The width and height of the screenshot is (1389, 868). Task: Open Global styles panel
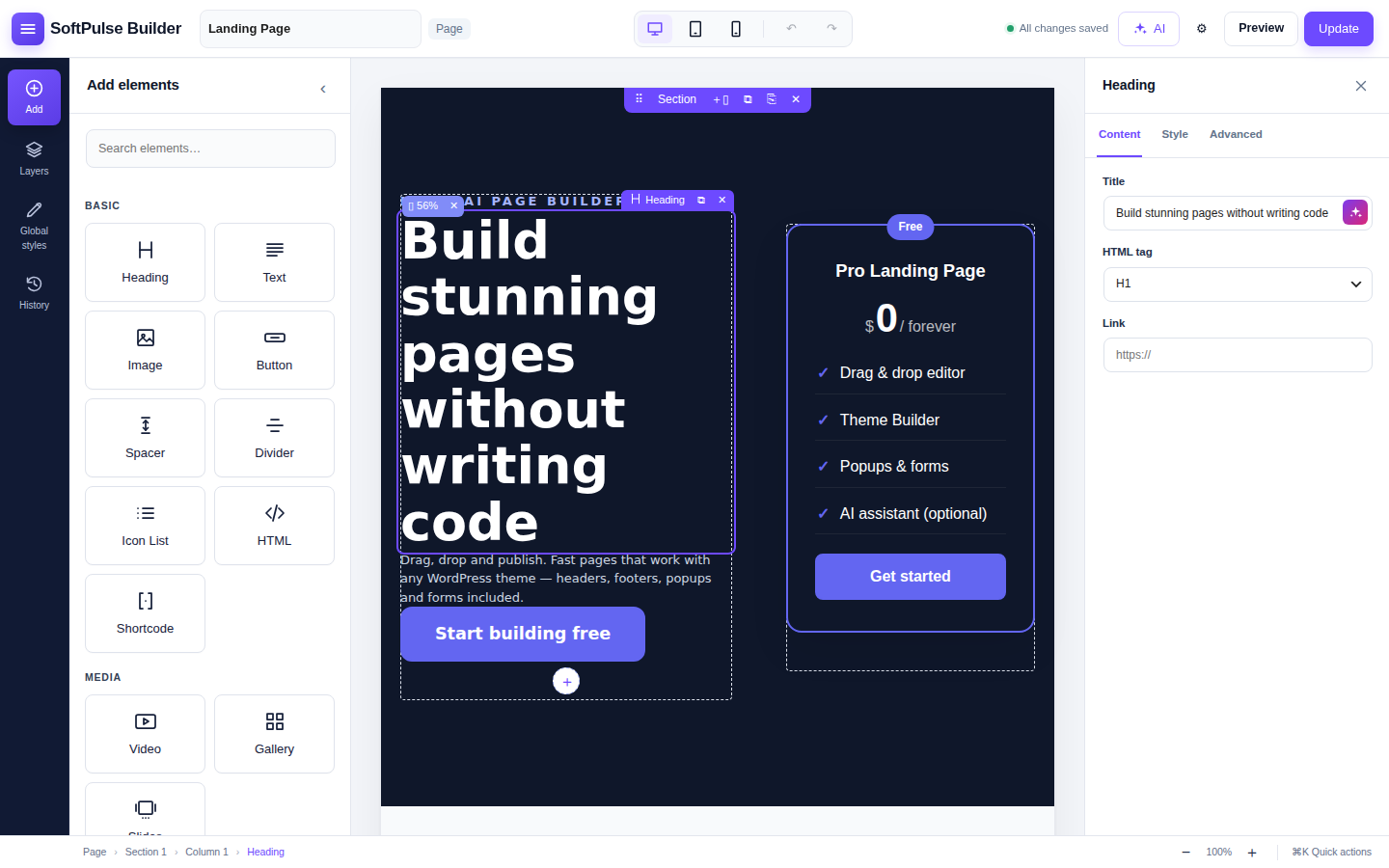pyautogui.click(x=34, y=226)
